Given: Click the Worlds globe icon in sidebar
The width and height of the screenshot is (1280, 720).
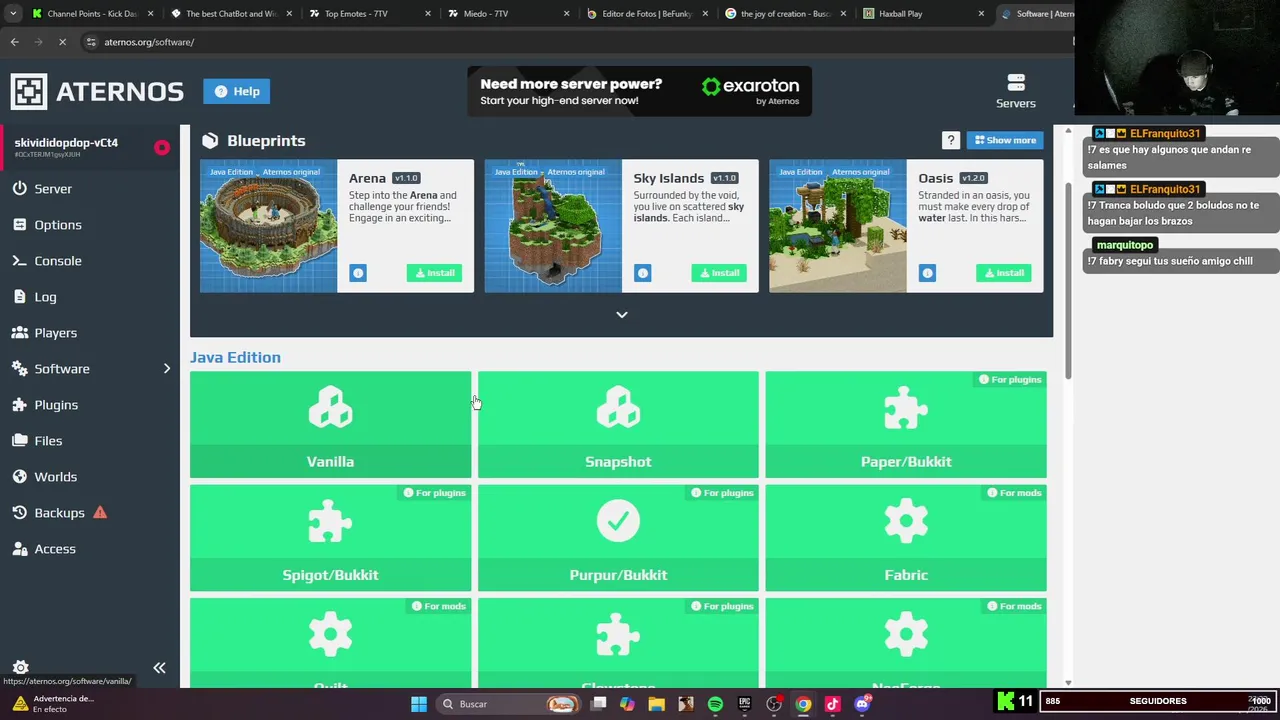Looking at the screenshot, I should 20,477.
